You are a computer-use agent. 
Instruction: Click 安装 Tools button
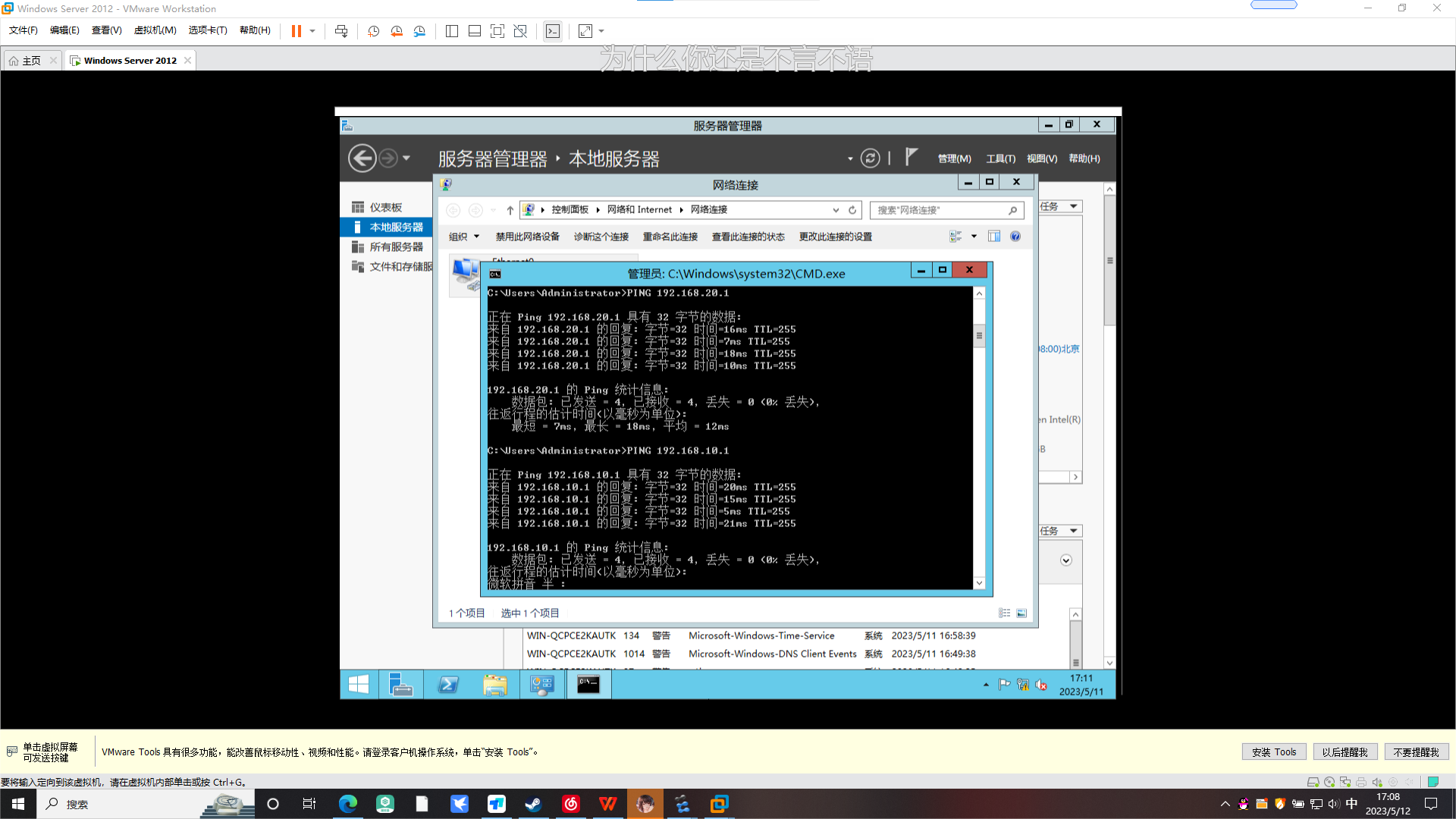click(1274, 752)
